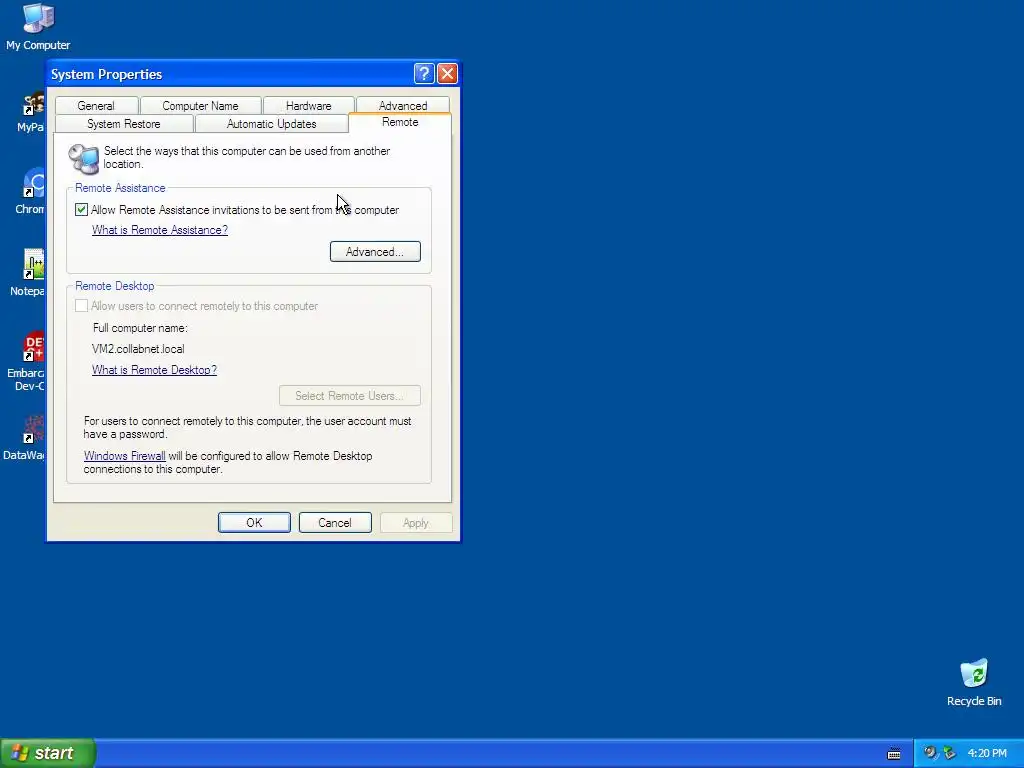Open the What is Remote Desktop link
This screenshot has width=1024, height=768.
[x=154, y=370]
